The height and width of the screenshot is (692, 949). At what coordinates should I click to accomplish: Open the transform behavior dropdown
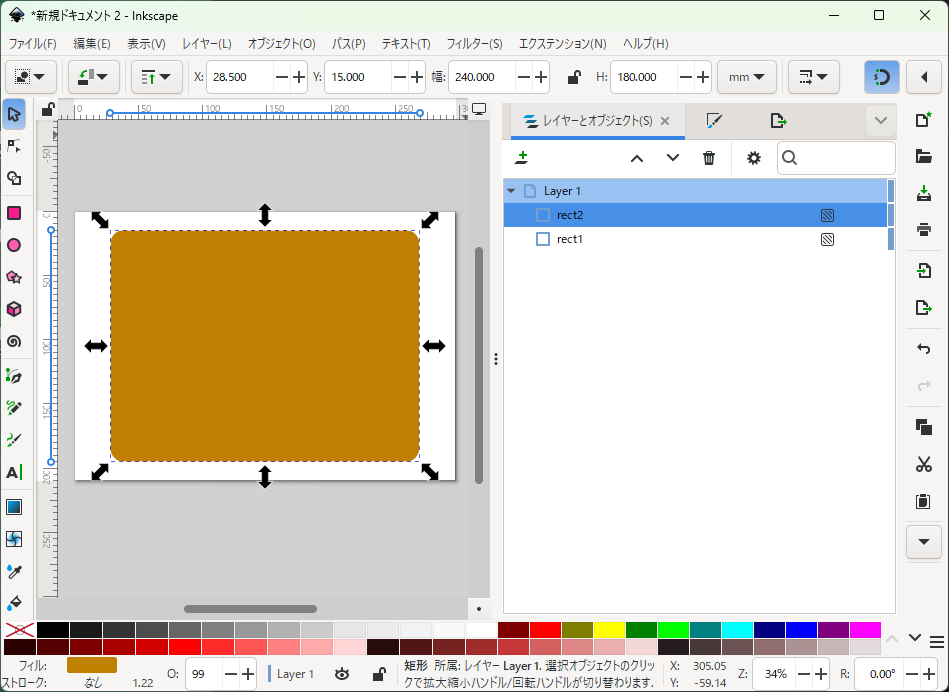pos(813,77)
